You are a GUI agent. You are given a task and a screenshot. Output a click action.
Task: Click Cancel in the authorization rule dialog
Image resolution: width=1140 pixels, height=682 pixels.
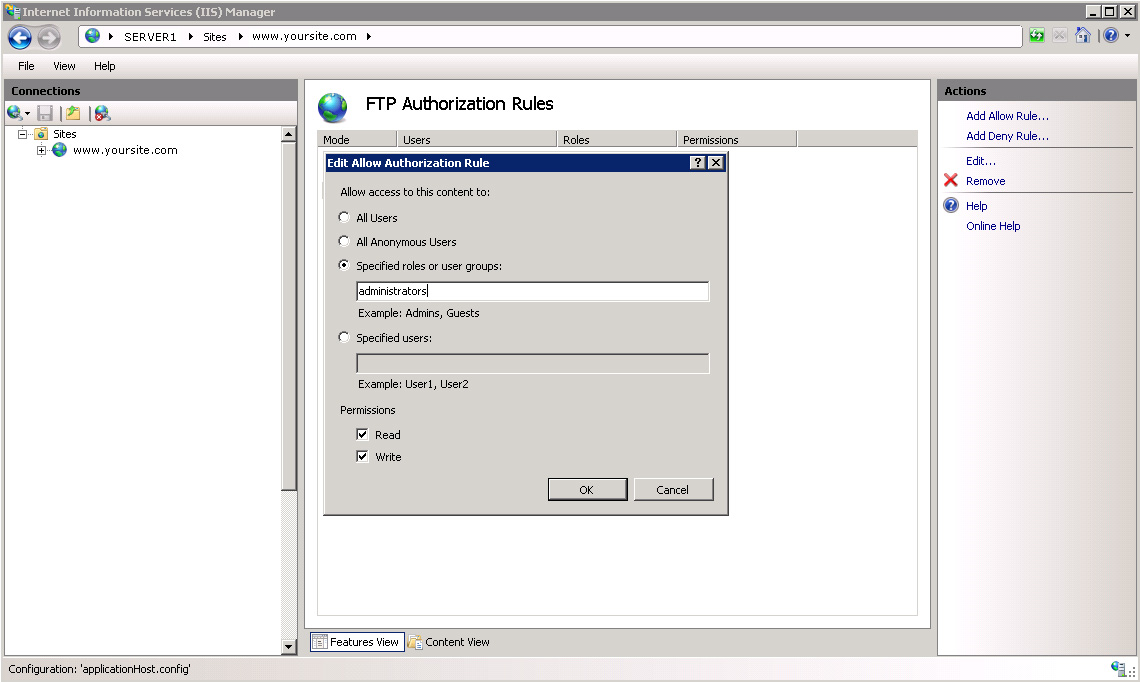pyautogui.click(x=673, y=489)
